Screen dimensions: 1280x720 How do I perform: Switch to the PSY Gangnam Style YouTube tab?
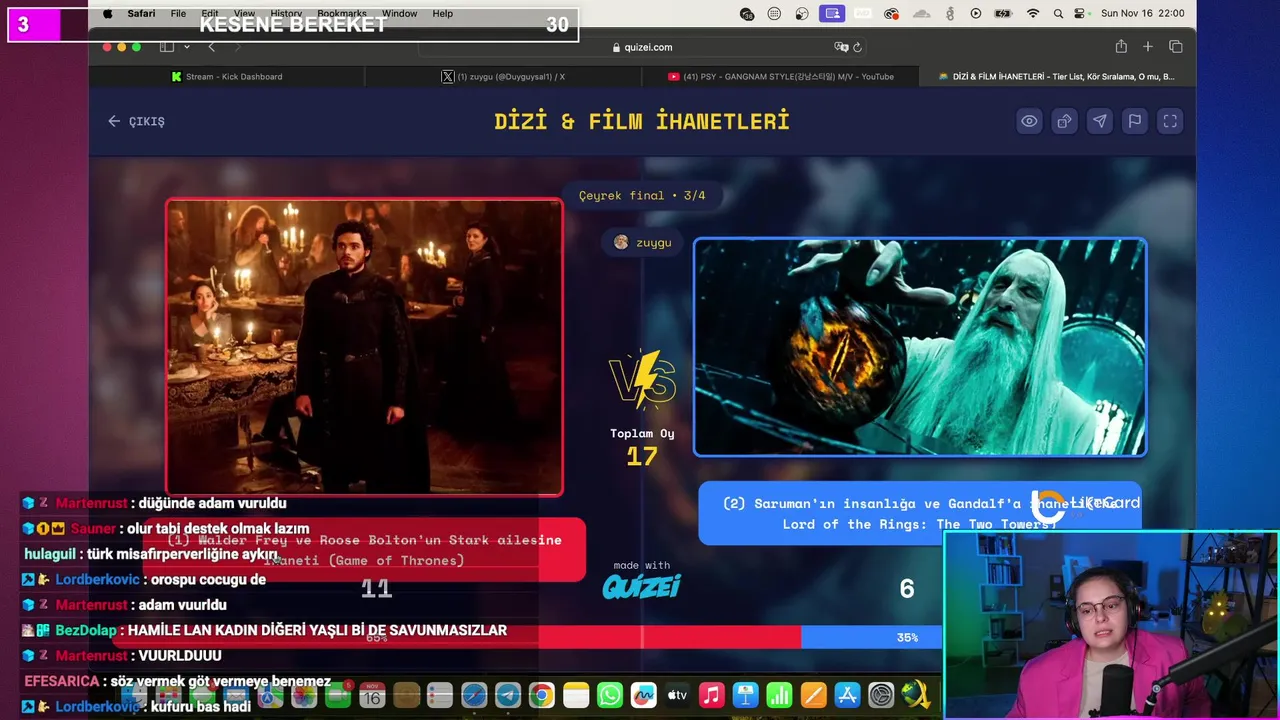[780, 76]
